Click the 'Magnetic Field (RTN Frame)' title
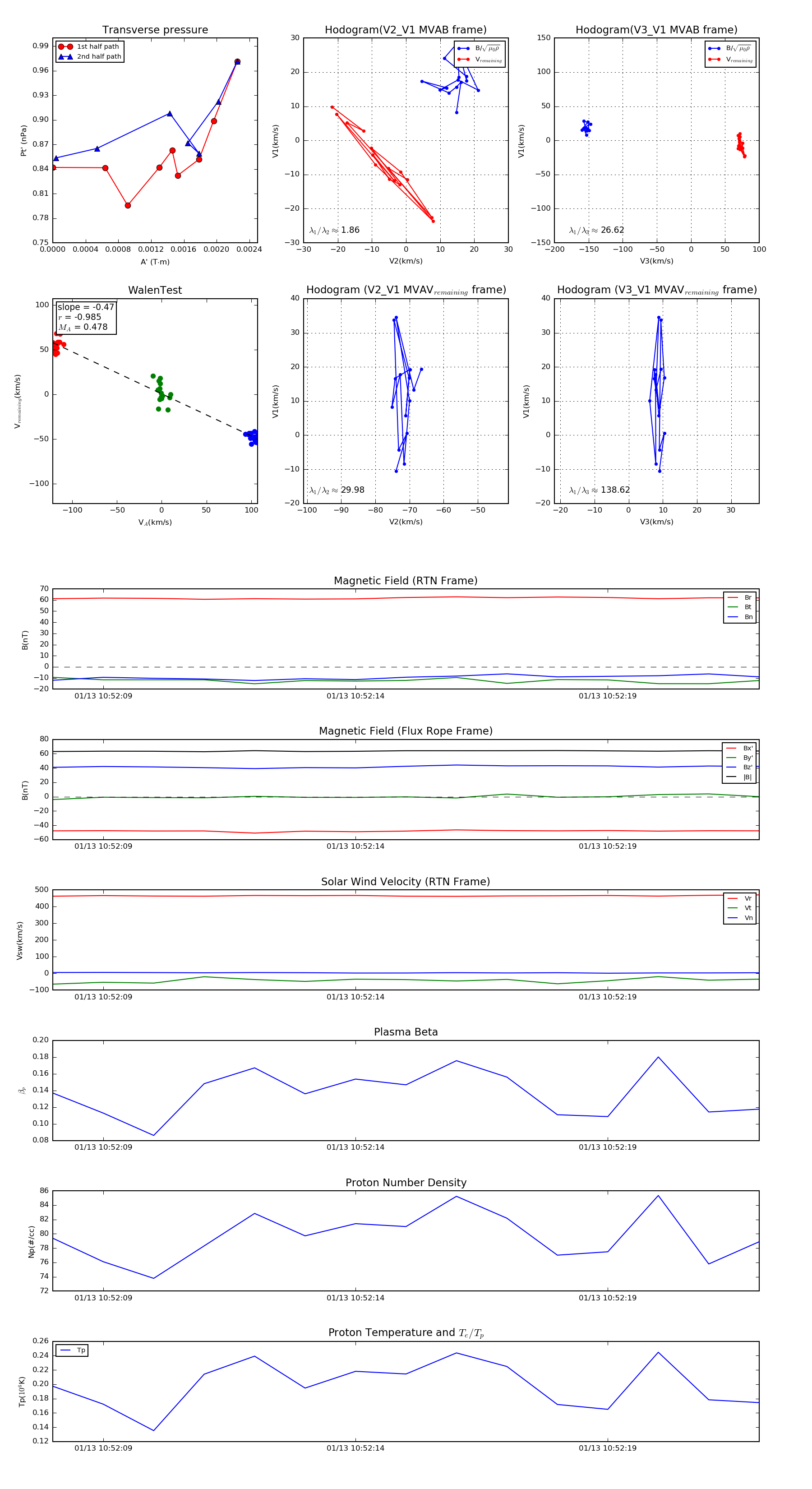Image resolution: width=812 pixels, height=1489 pixels. coord(406,581)
